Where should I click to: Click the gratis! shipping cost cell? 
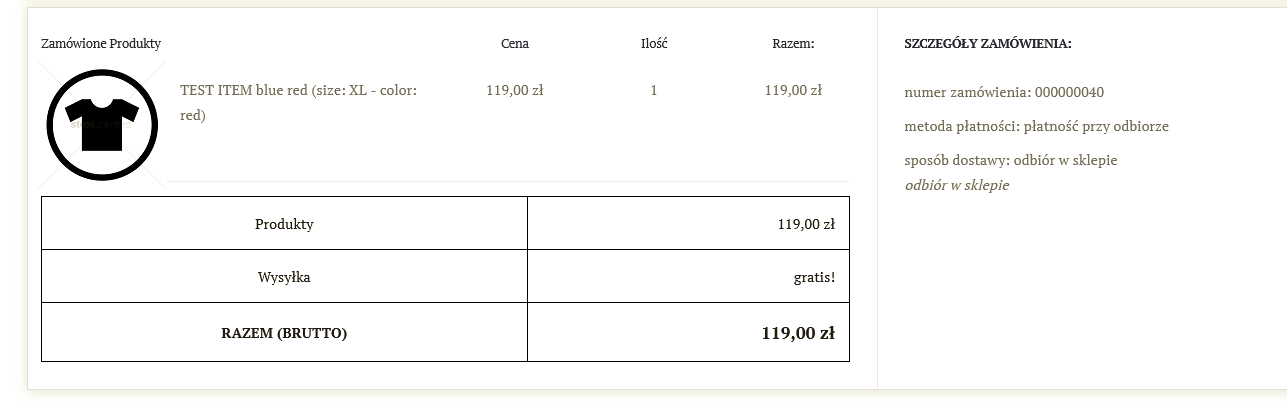tap(813, 277)
